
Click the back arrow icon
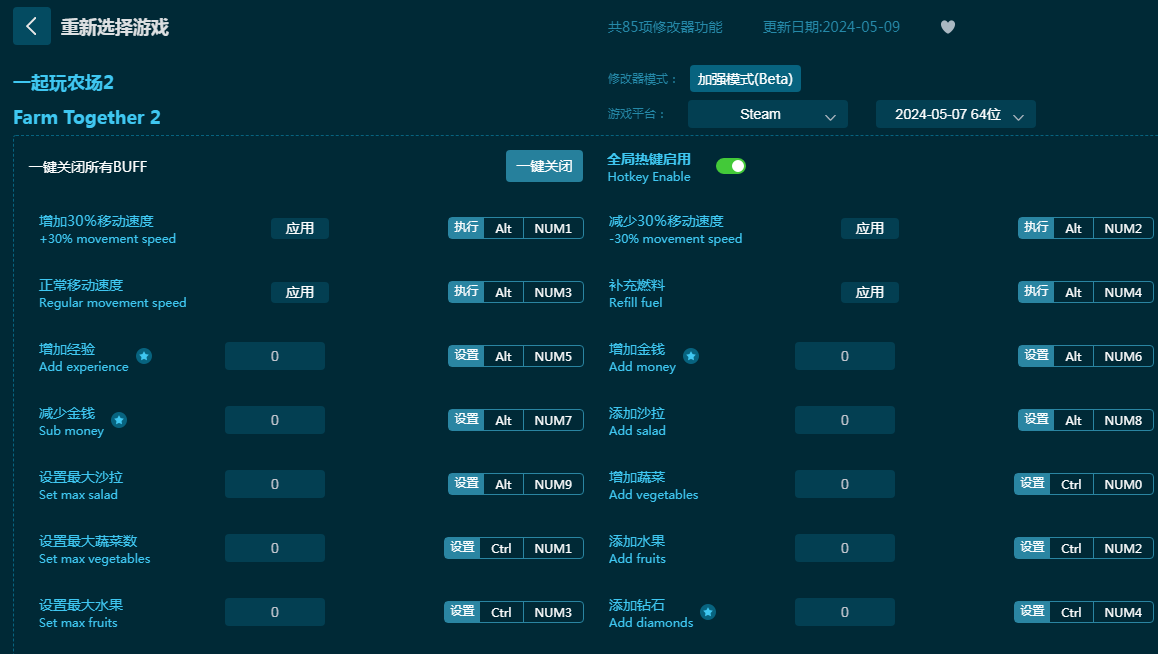pyautogui.click(x=32, y=27)
